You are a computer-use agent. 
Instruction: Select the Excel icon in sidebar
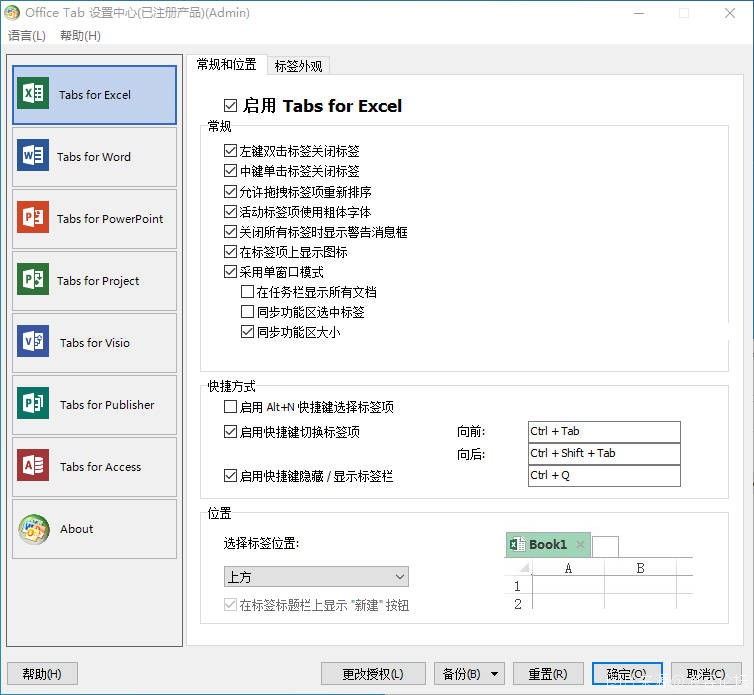33,93
